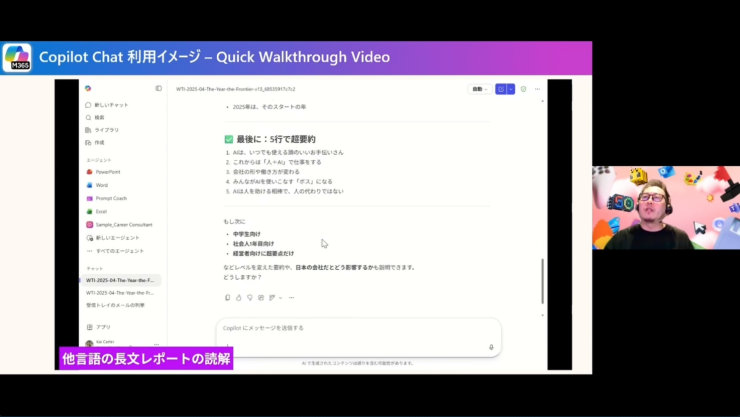Screen dimensions: 740x417
Task: Click the Copilot logo in the sidebar
Action: pyautogui.click(x=88, y=88)
